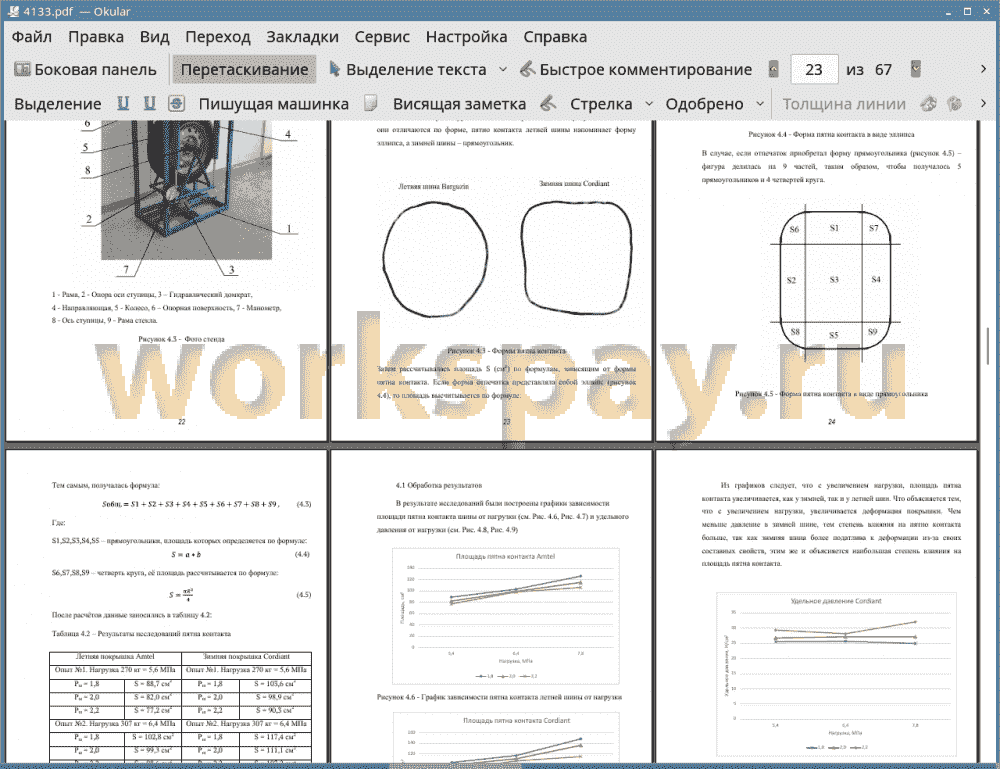Open the Файл menu
This screenshot has width=1000, height=769.
tap(32, 37)
